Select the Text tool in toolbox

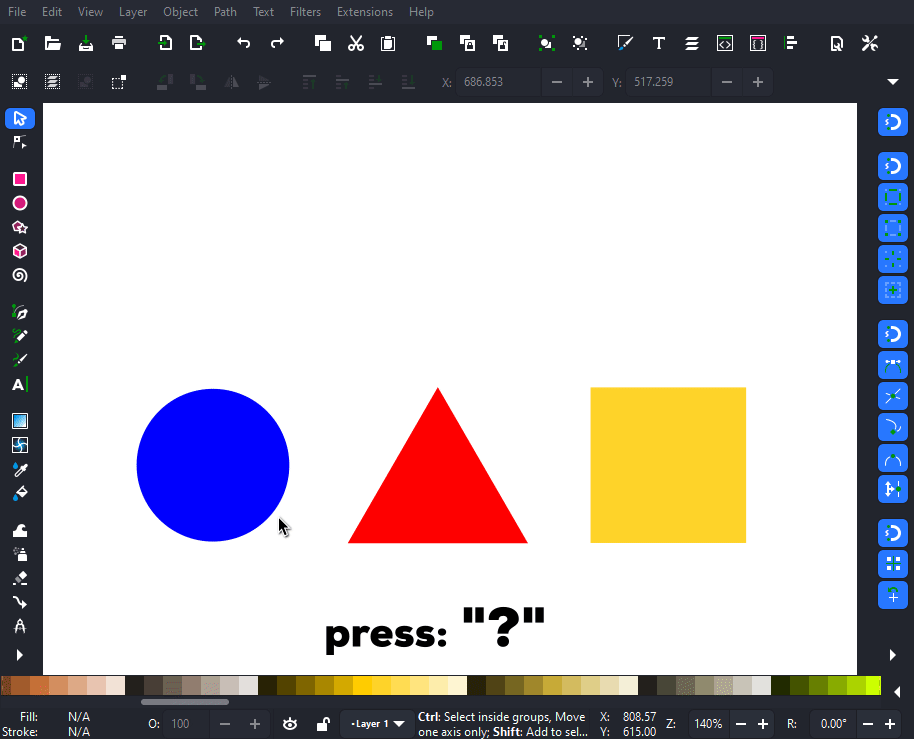click(x=20, y=384)
